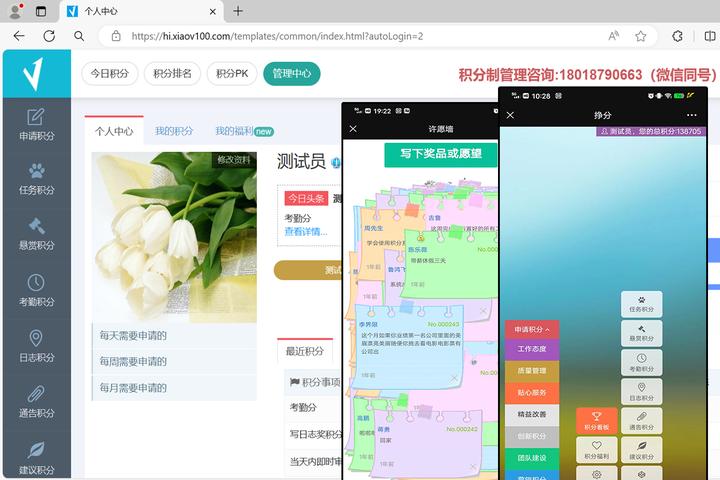The width and height of the screenshot is (720, 480).
Task: Open the 每周需要申请的 row
Action: point(174,361)
